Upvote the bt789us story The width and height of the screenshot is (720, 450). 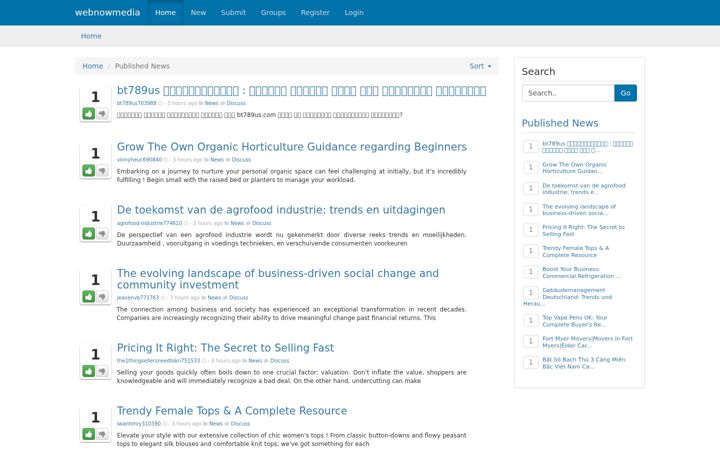point(89,113)
